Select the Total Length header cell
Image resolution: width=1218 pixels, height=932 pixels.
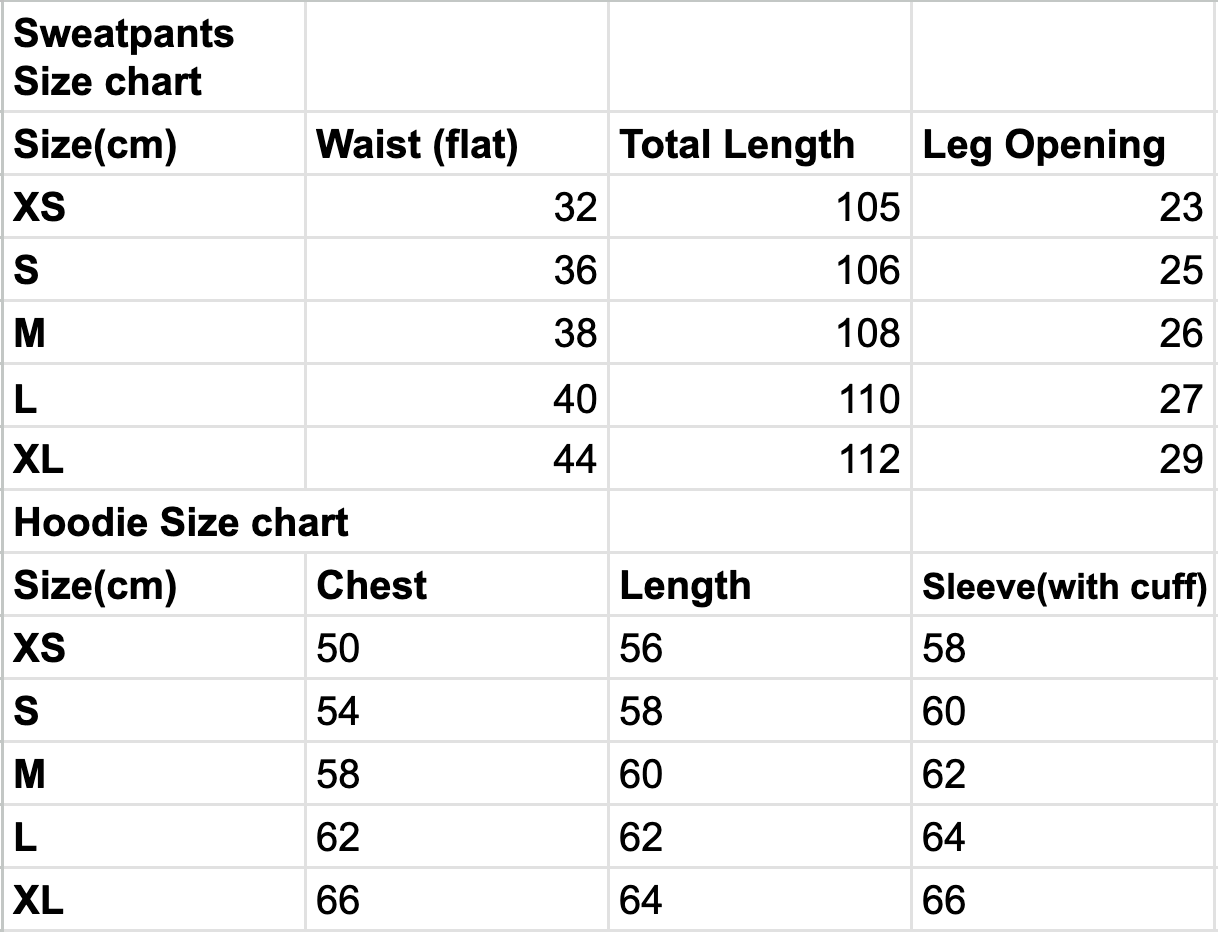737,145
